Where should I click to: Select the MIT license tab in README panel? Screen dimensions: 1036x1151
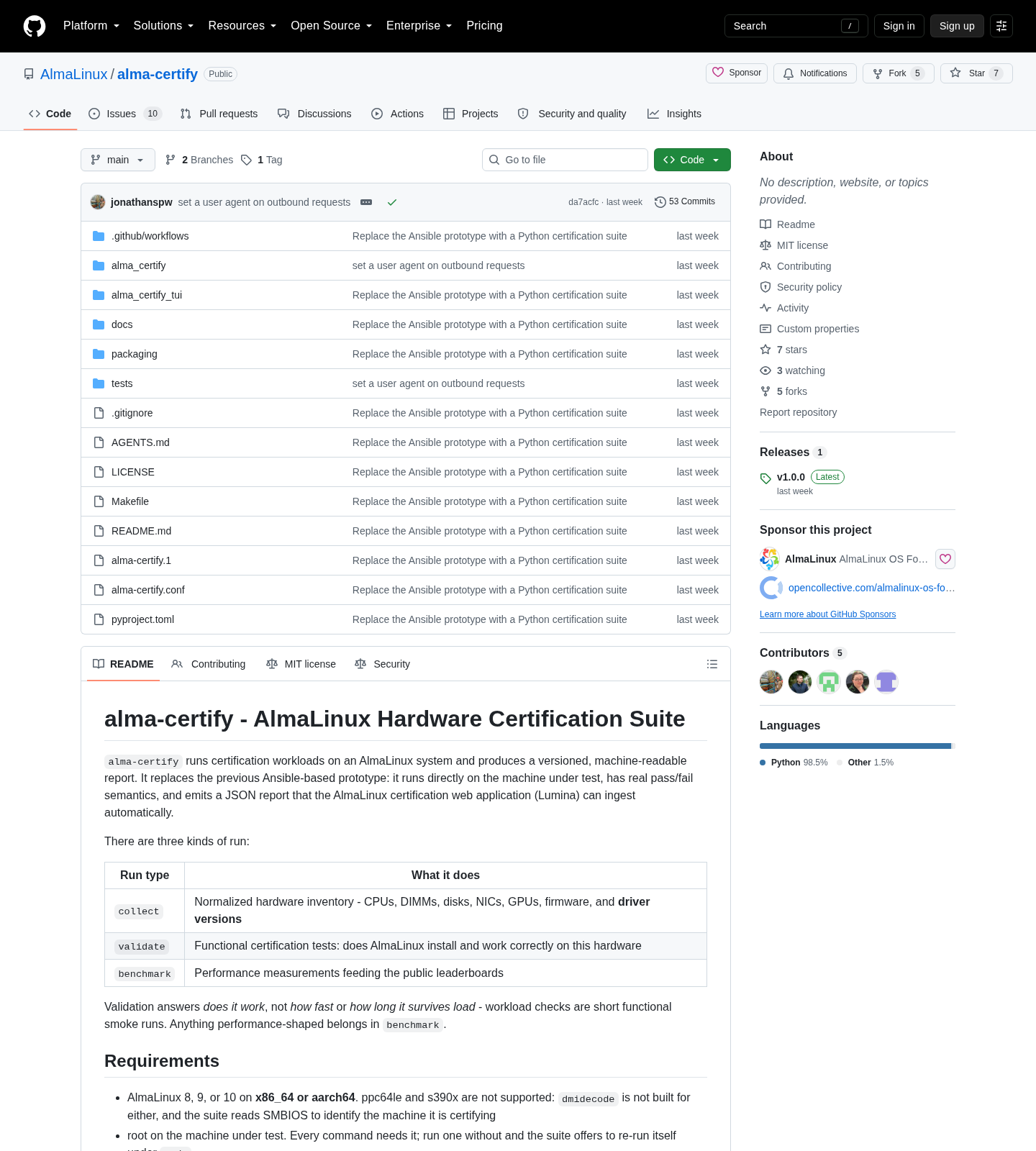coord(301,664)
